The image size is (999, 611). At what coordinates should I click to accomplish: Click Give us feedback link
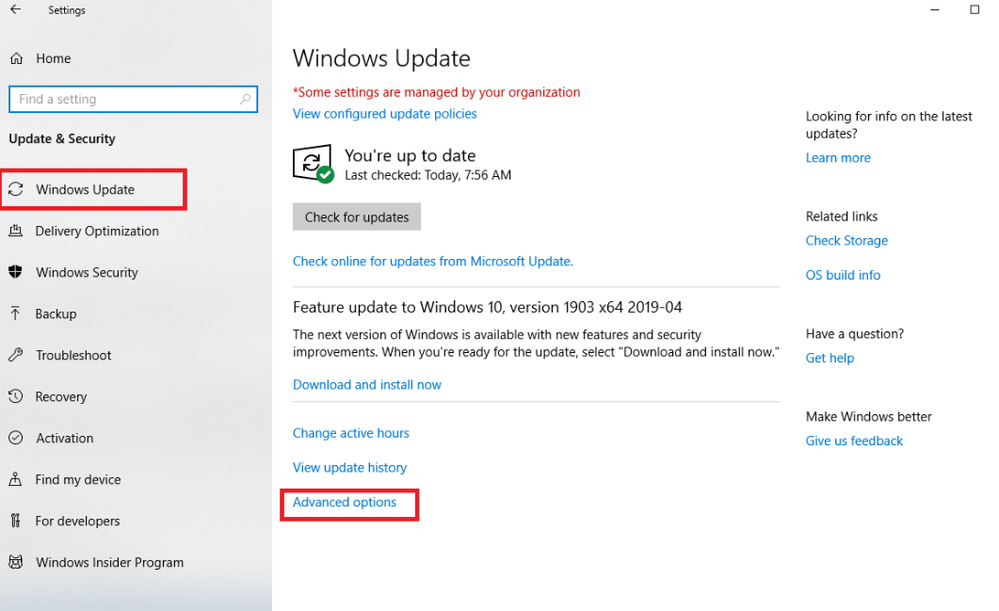point(854,441)
